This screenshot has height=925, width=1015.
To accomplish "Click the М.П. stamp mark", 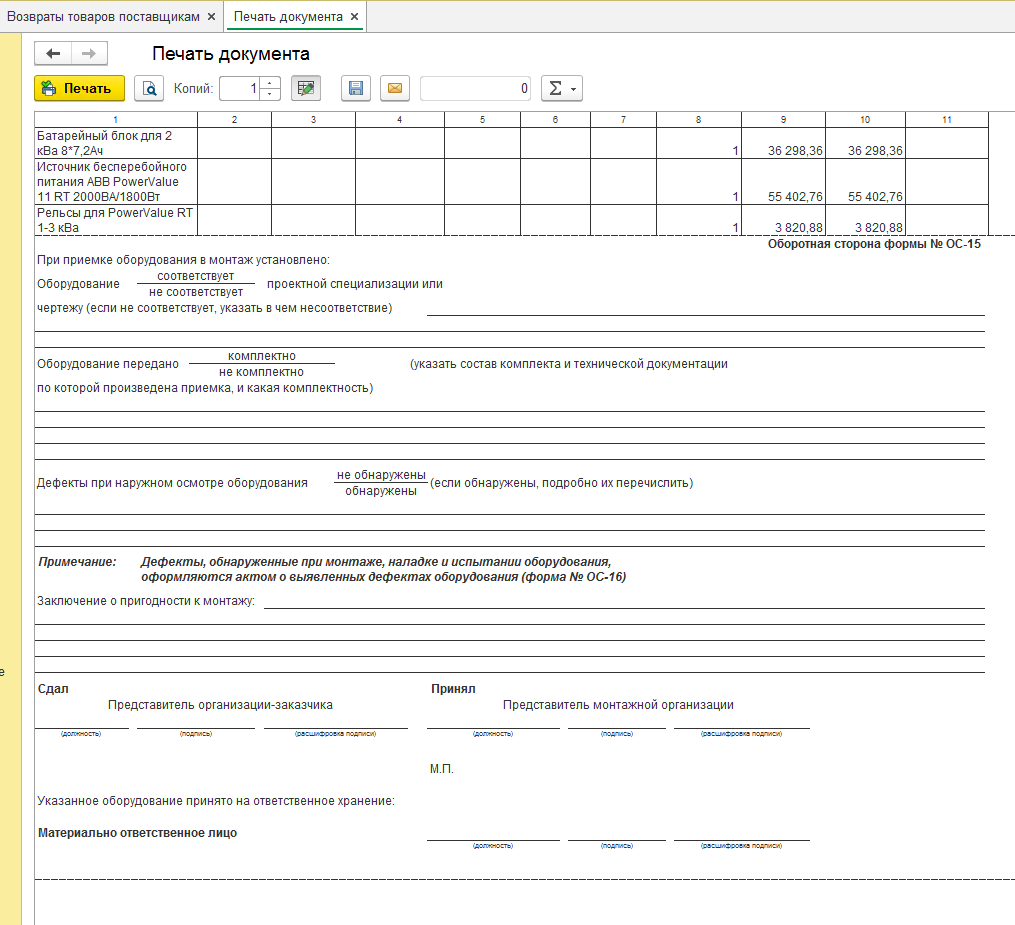I will (x=441, y=769).
